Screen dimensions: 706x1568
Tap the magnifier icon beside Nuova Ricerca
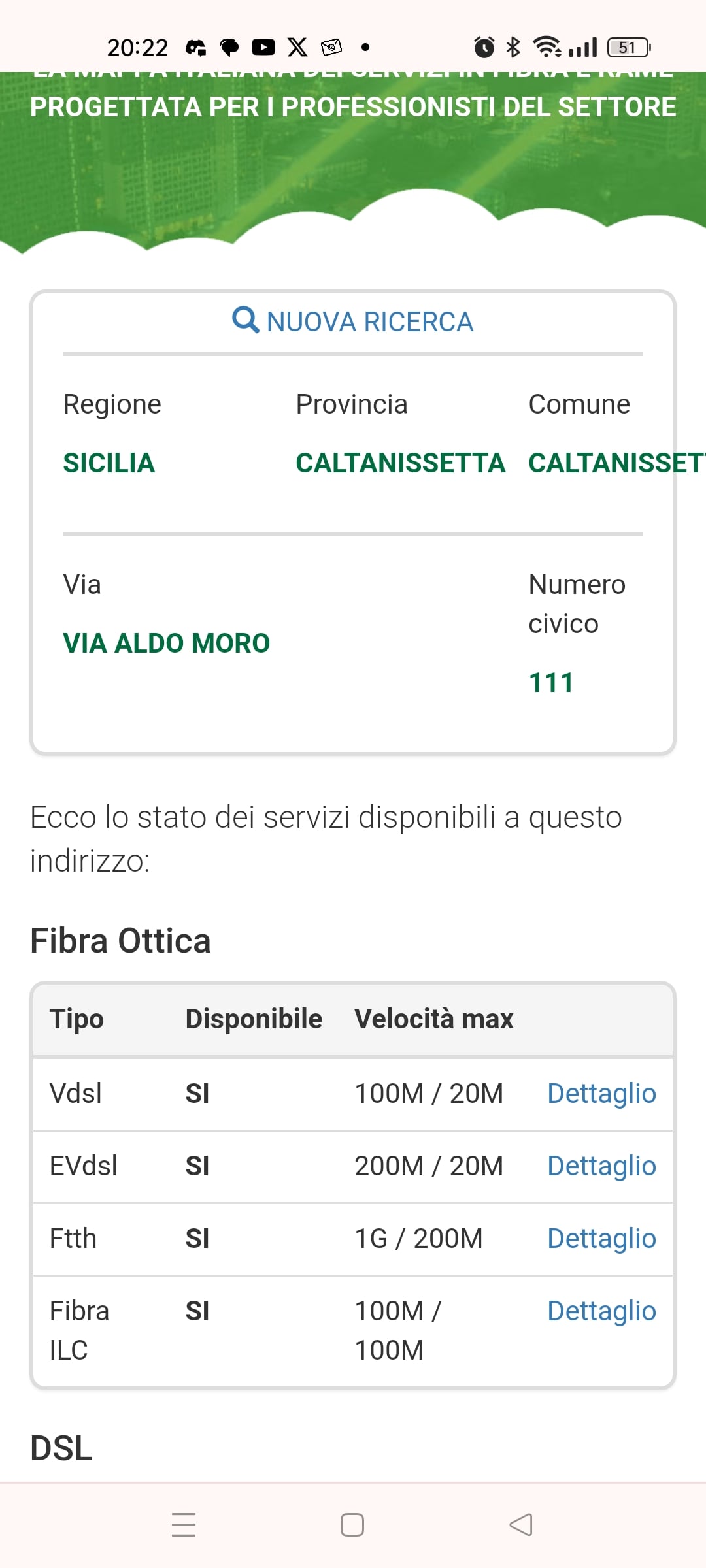(246, 320)
